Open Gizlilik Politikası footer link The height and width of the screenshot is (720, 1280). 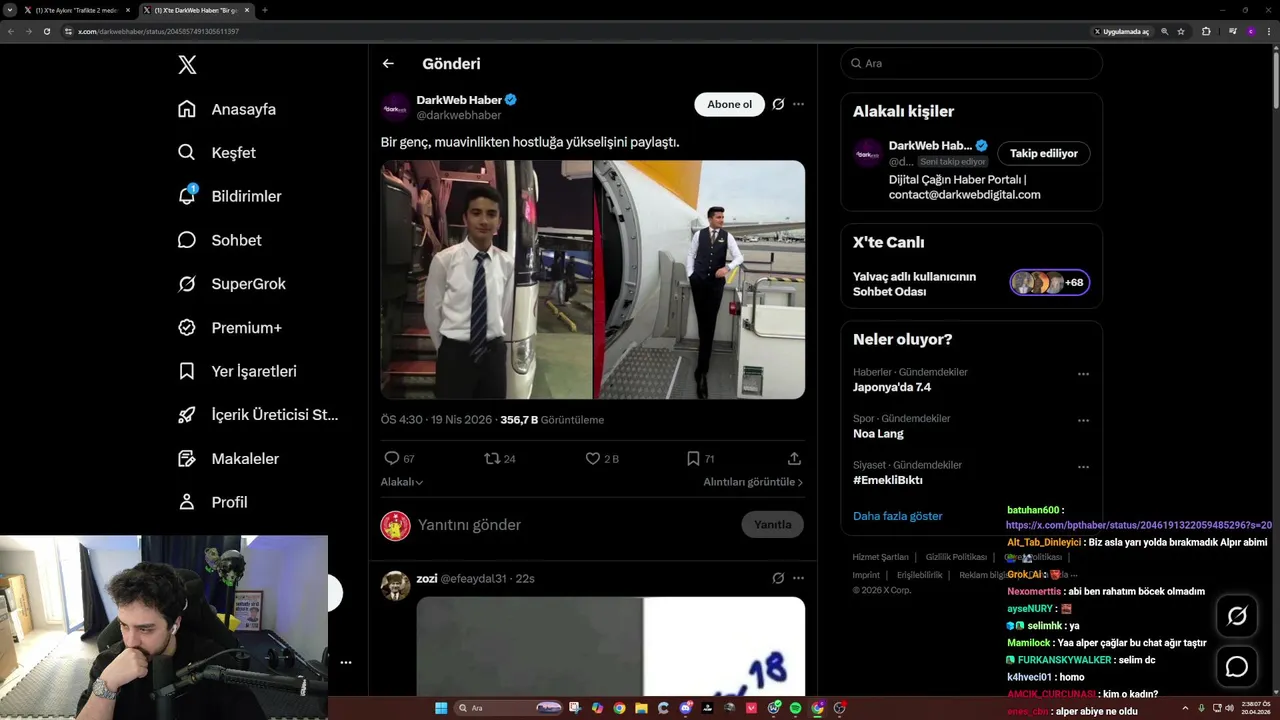tap(956, 557)
